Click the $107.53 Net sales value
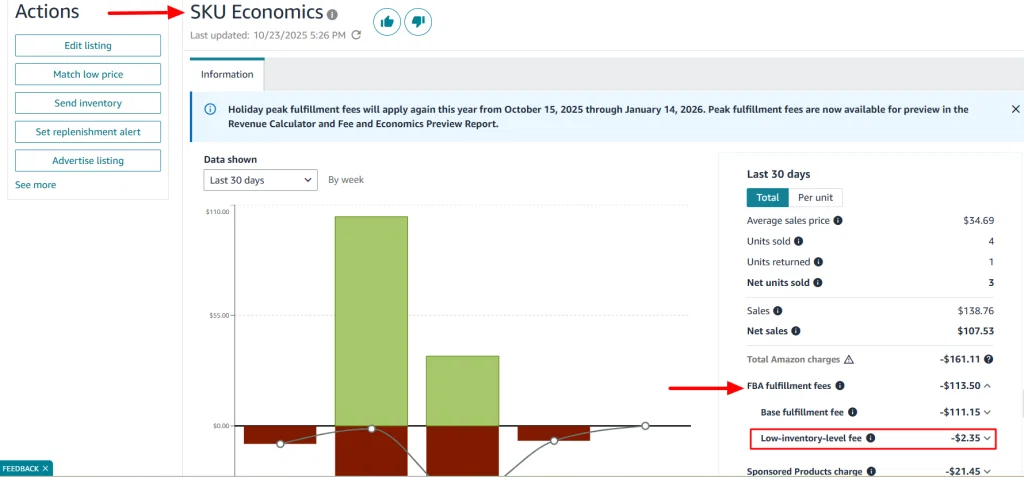Image resolution: width=1024 pixels, height=477 pixels. 976,331
